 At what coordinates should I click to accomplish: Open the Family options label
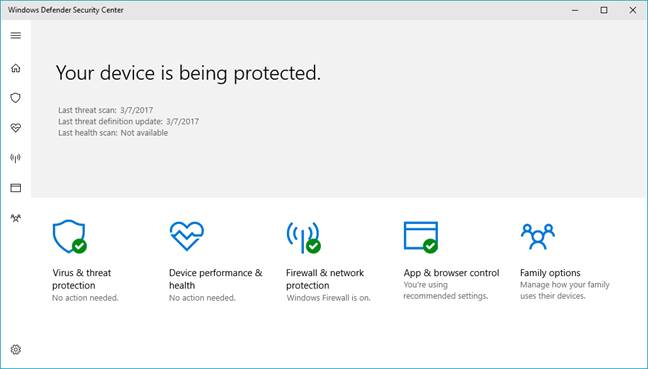(550, 273)
